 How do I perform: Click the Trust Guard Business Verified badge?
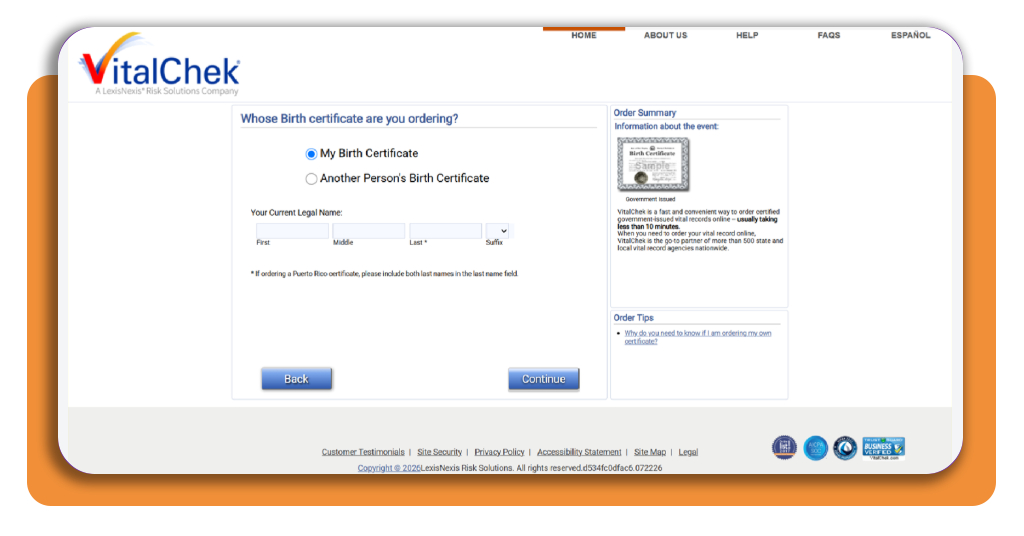point(884,449)
